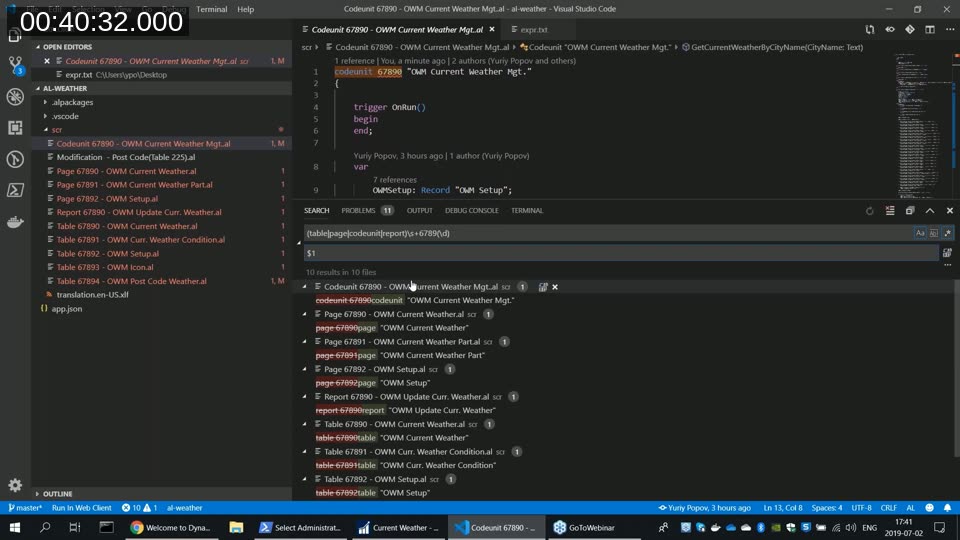Toggle file blame eye icon in editor toolbar
Image resolution: width=960 pixels, height=540 pixels.
click(890, 29)
